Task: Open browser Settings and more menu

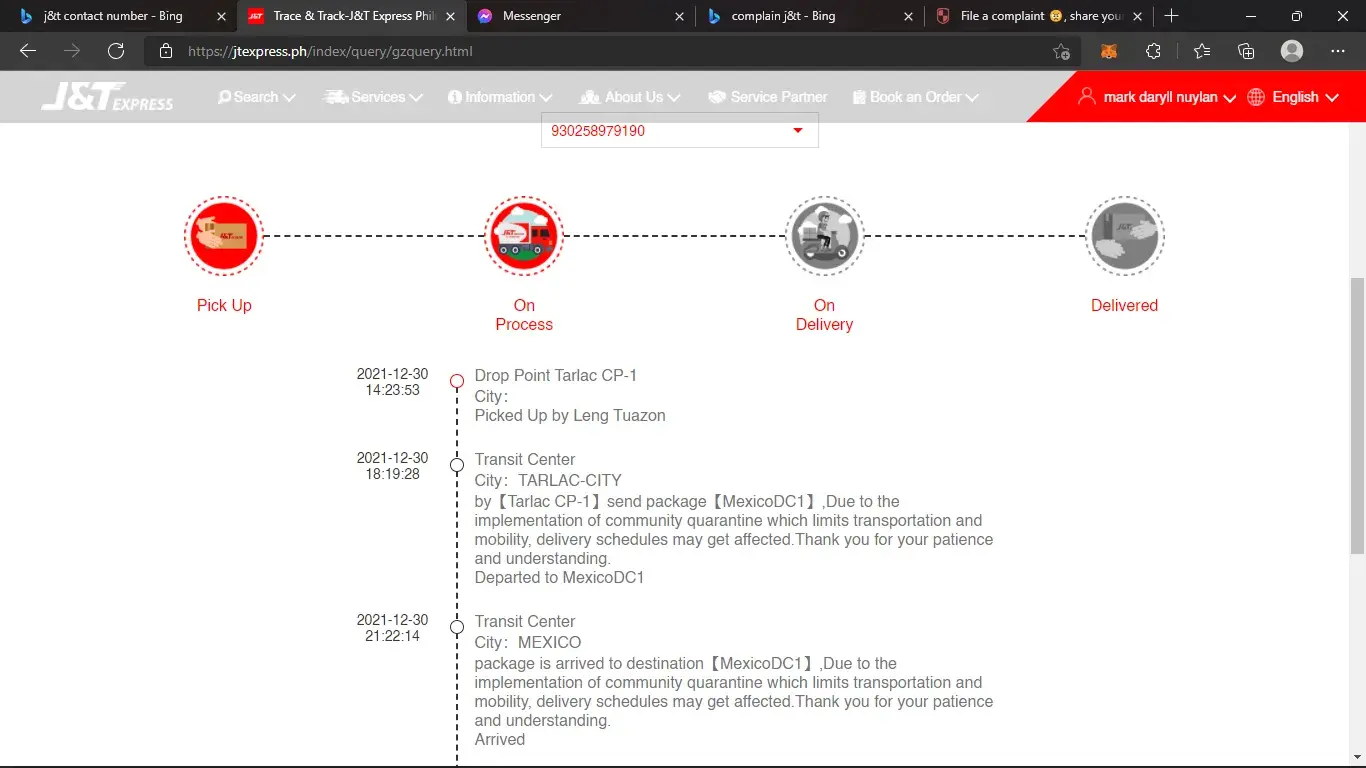Action: click(1338, 51)
